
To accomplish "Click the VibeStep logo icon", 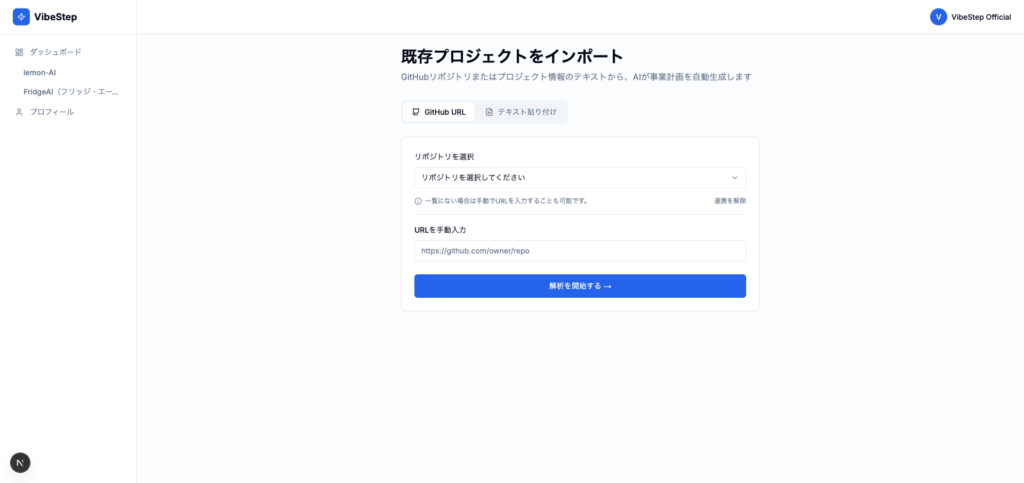I will tap(21, 17).
